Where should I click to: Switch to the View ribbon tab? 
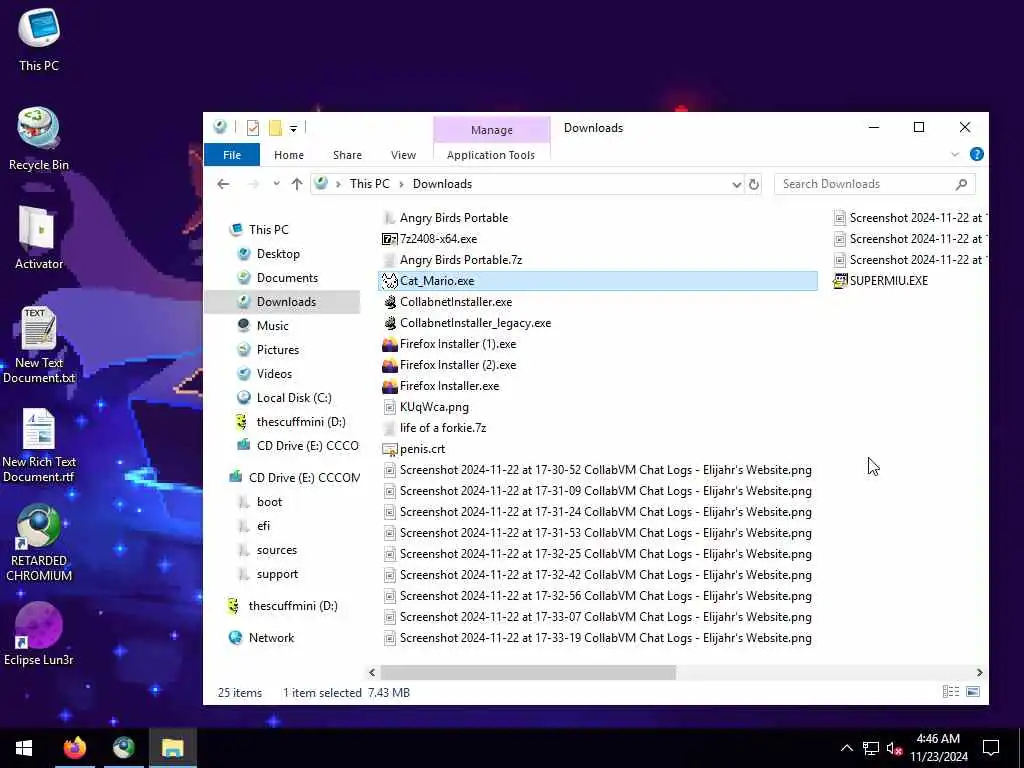[x=403, y=155]
